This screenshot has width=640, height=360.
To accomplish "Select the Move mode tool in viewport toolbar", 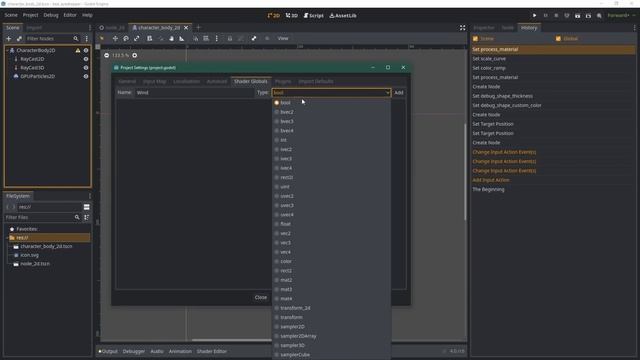I will tap(115, 38).
